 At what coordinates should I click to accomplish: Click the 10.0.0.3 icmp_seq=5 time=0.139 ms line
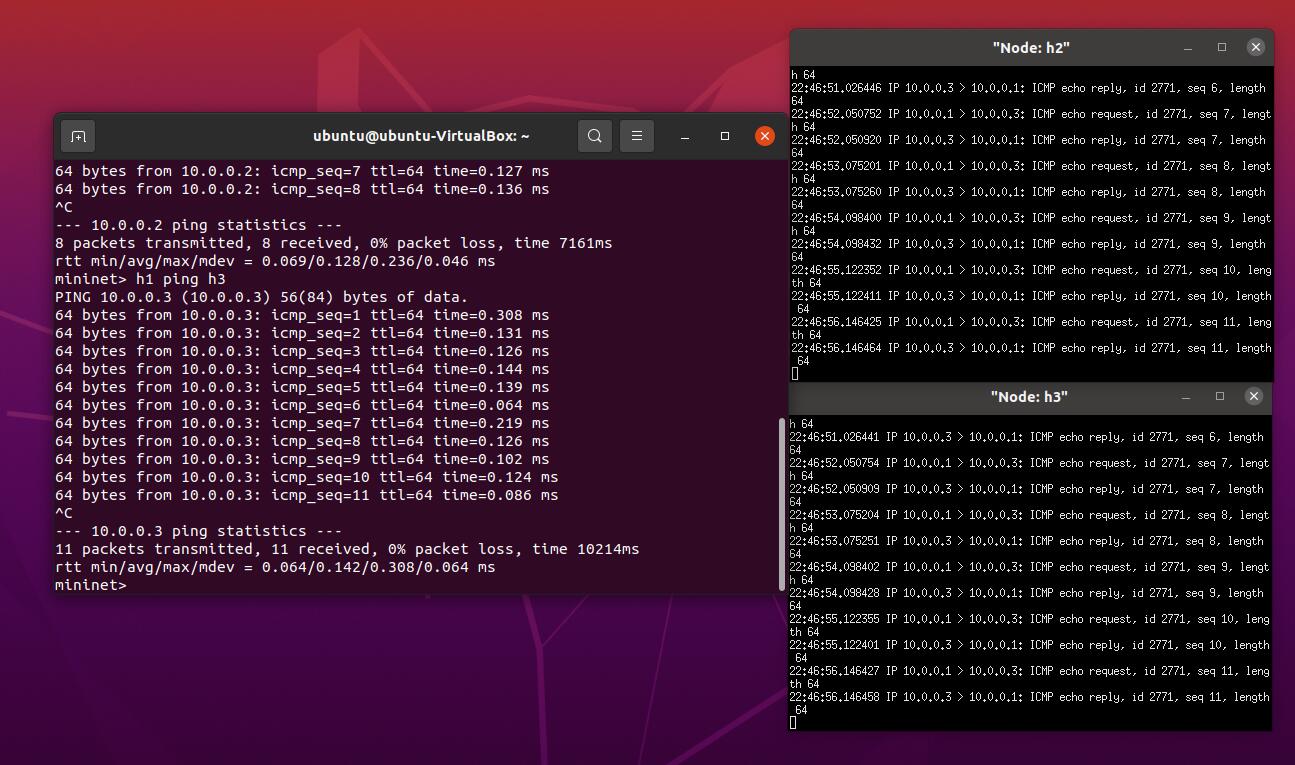coord(302,387)
